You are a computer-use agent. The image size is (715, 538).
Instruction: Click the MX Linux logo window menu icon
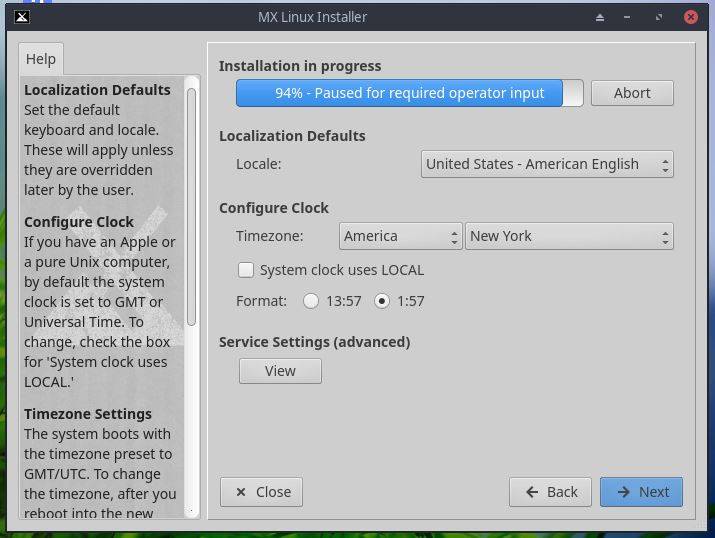[22, 16]
